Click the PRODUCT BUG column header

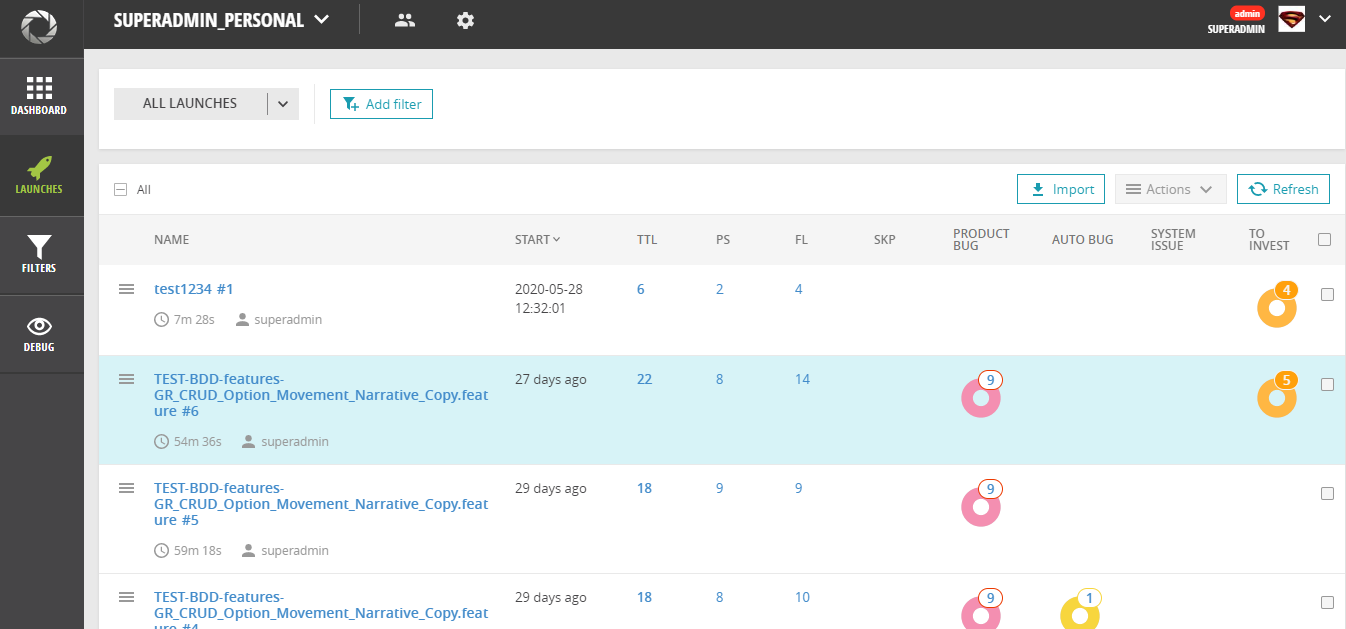coord(981,239)
